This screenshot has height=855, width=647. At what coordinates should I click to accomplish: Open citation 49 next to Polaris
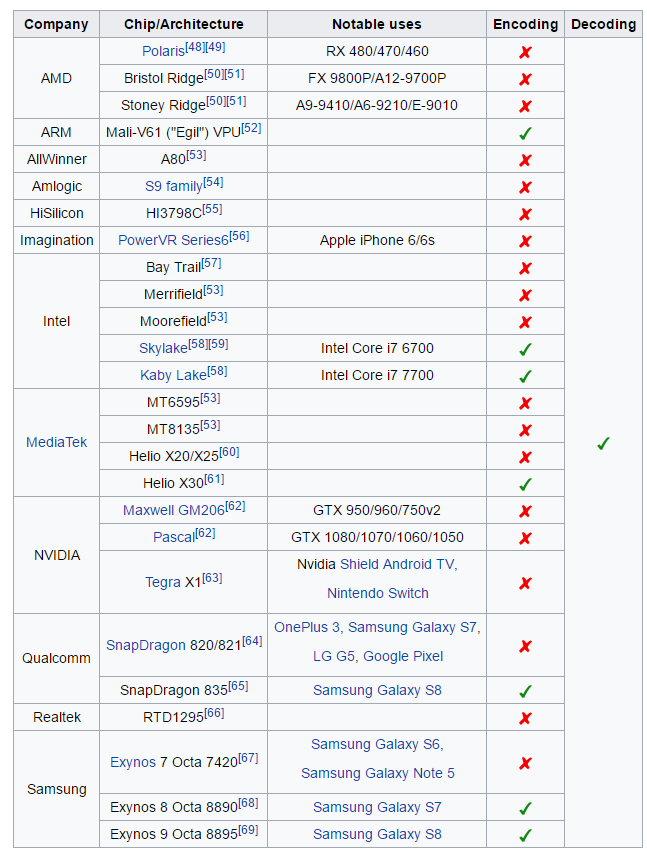click(x=215, y=47)
